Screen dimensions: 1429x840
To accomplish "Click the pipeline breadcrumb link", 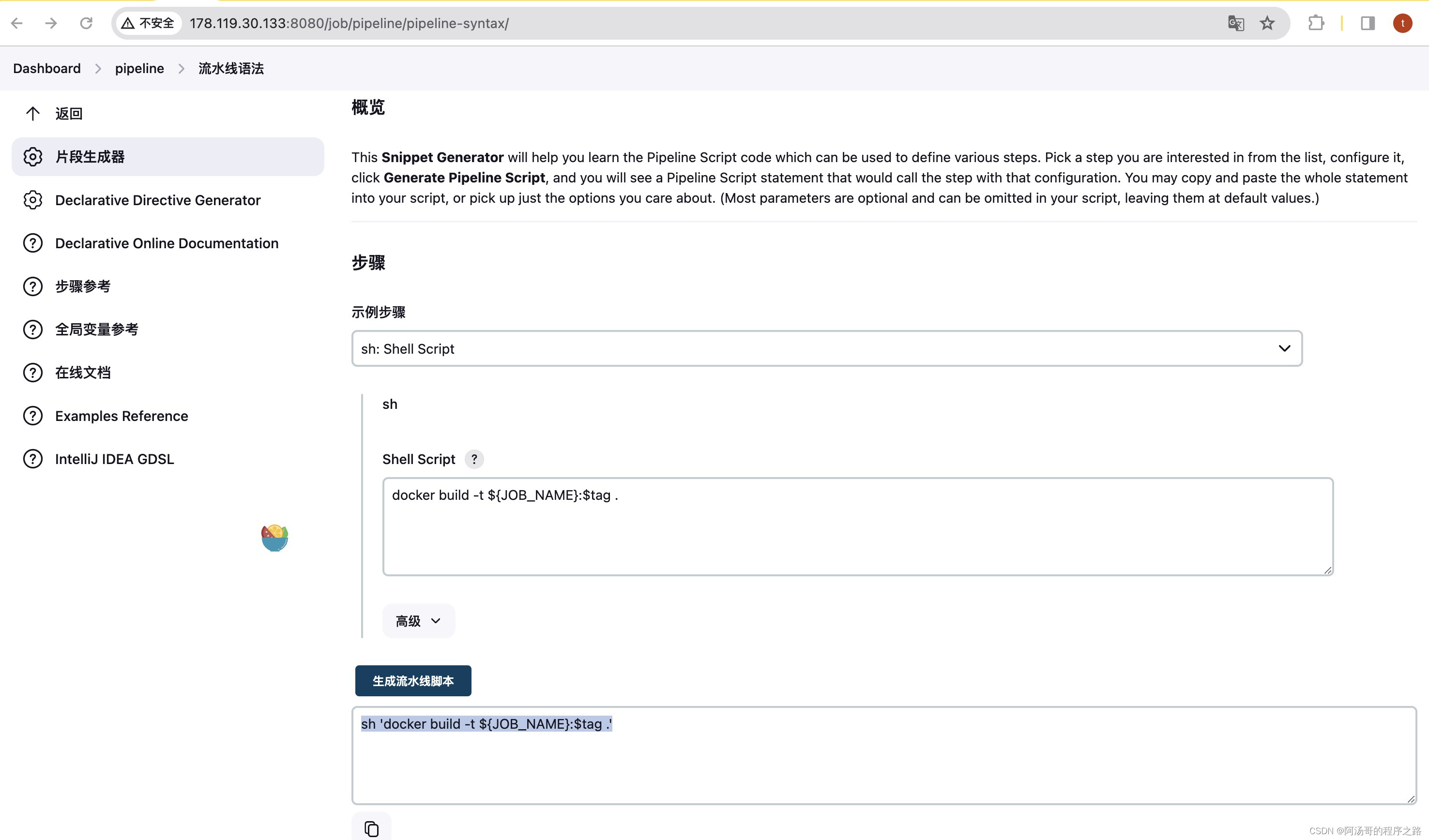I will (x=138, y=68).
